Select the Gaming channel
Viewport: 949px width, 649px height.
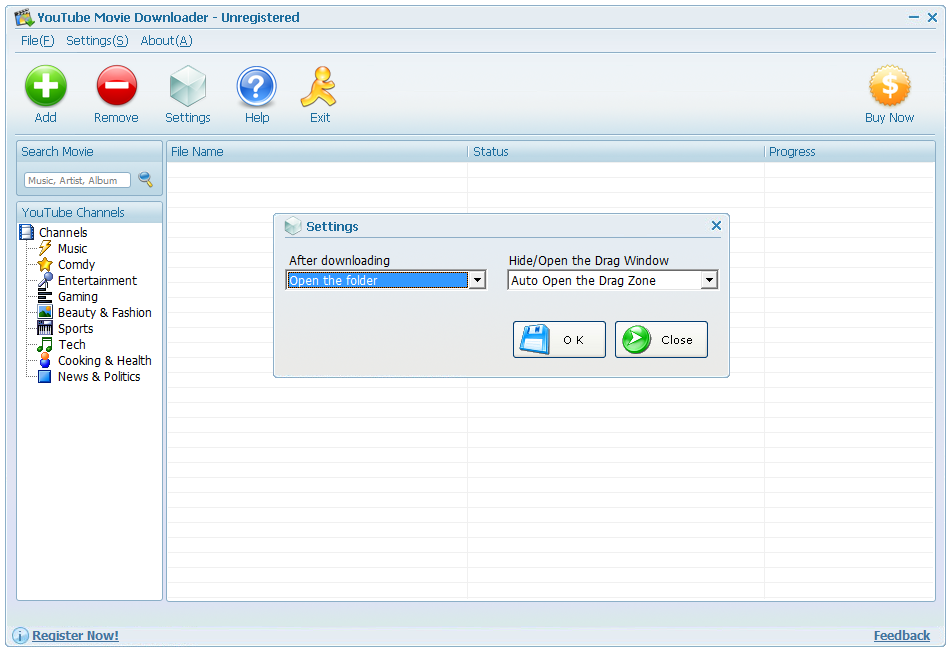coord(77,297)
